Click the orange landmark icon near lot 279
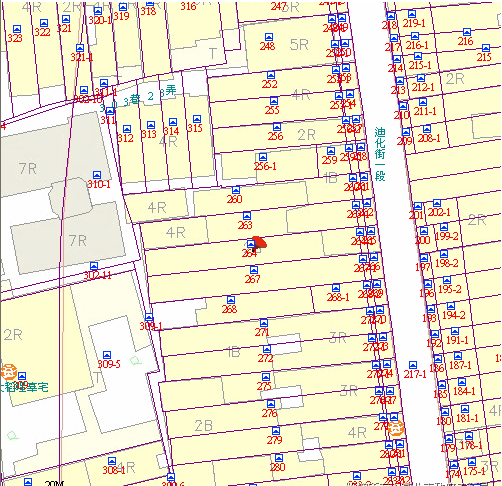 coord(396,427)
